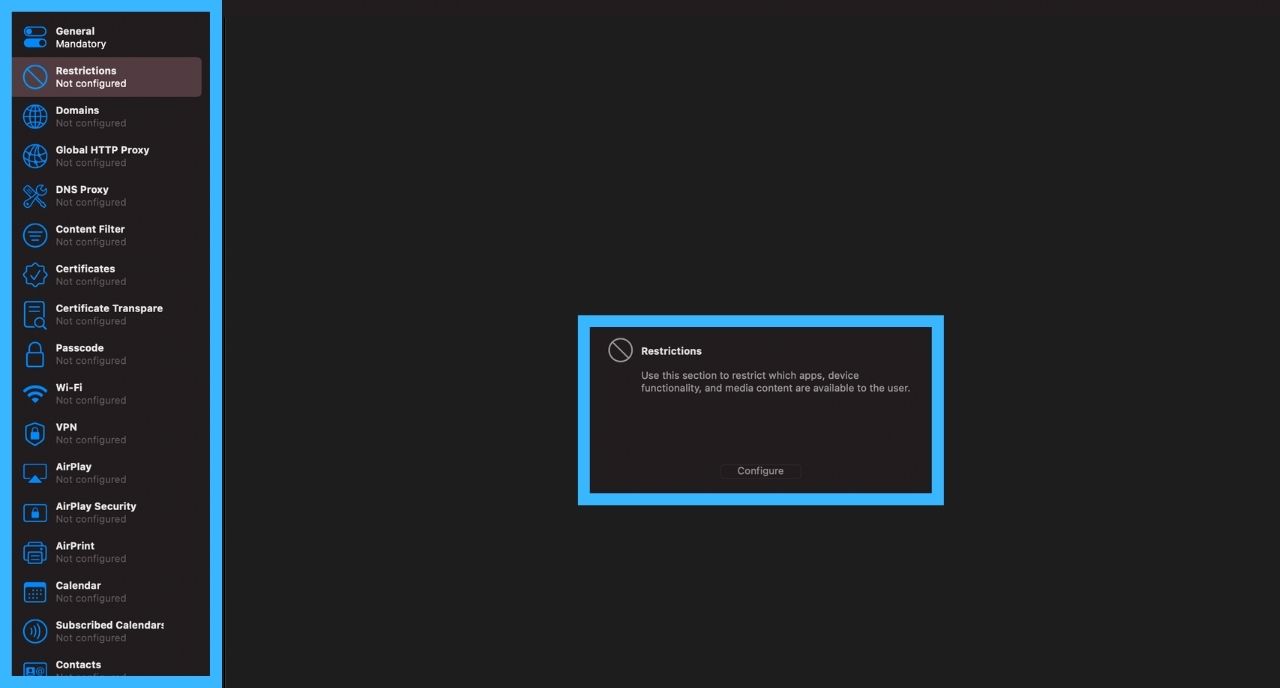This screenshot has height=688, width=1280.
Task: Click the Restrictions prohibited-sign sidebar icon
Action: coord(35,77)
